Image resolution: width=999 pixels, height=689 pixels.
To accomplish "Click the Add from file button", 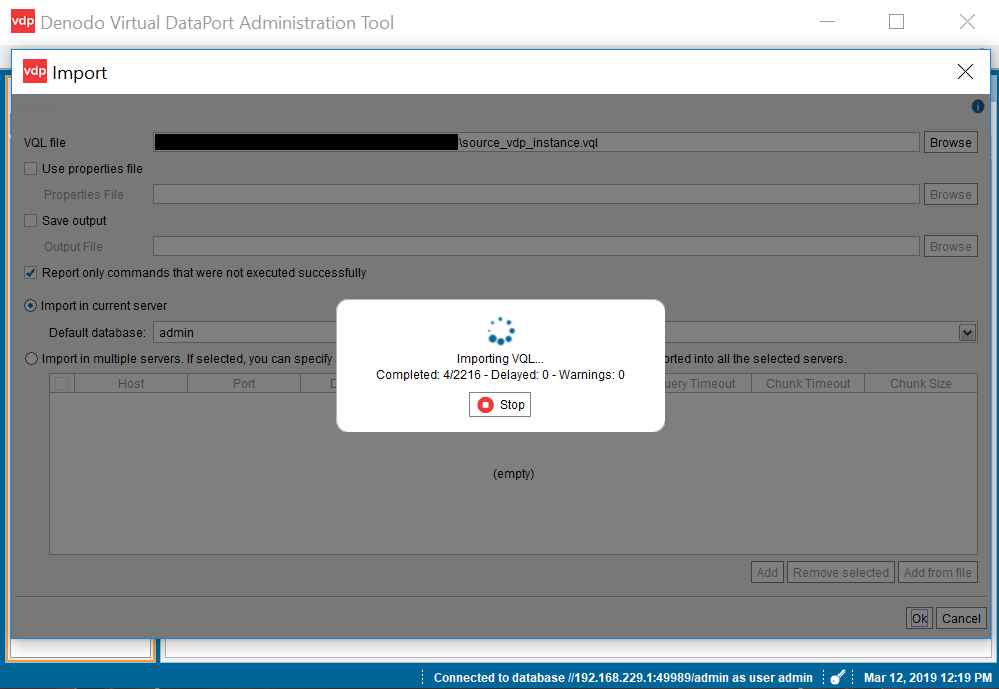I will (937, 572).
